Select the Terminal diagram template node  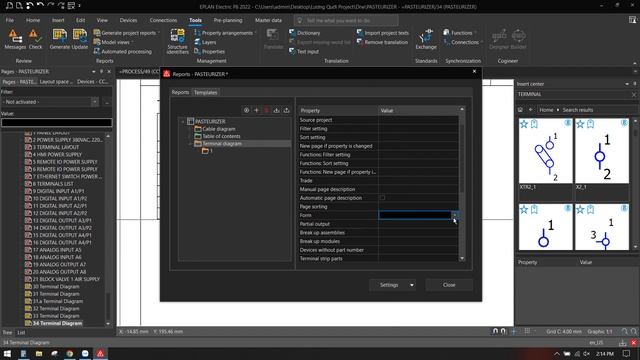222,144
